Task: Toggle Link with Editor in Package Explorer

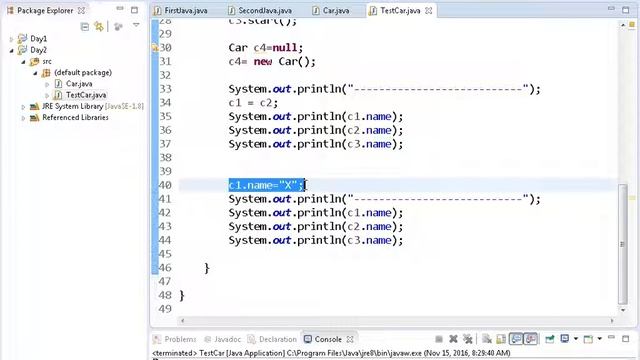Action: [99, 27]
